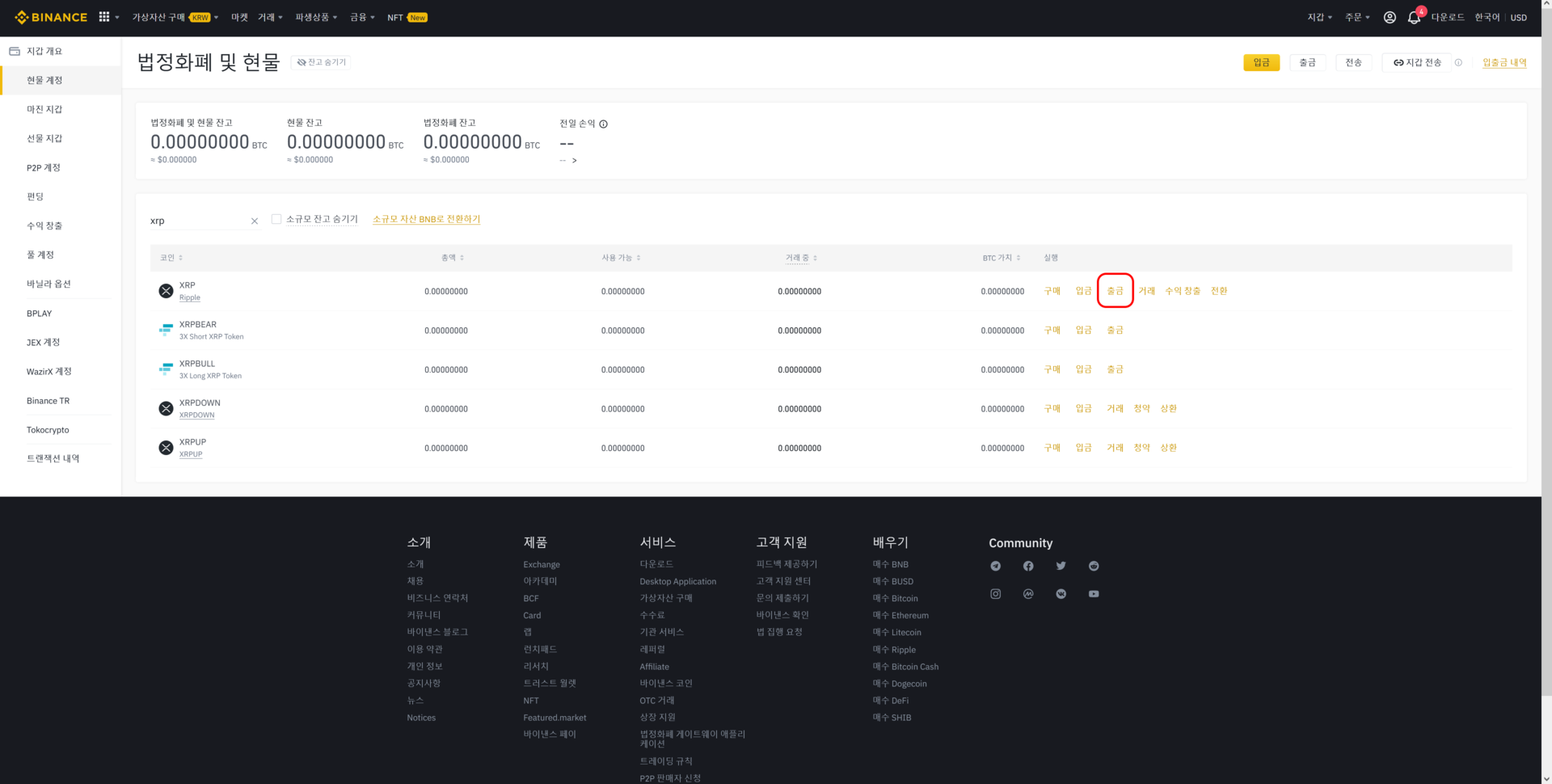The image size is (1552, 784).
Task: Expand the 거래 dropdown in top nav
Action: pos(270,17)
